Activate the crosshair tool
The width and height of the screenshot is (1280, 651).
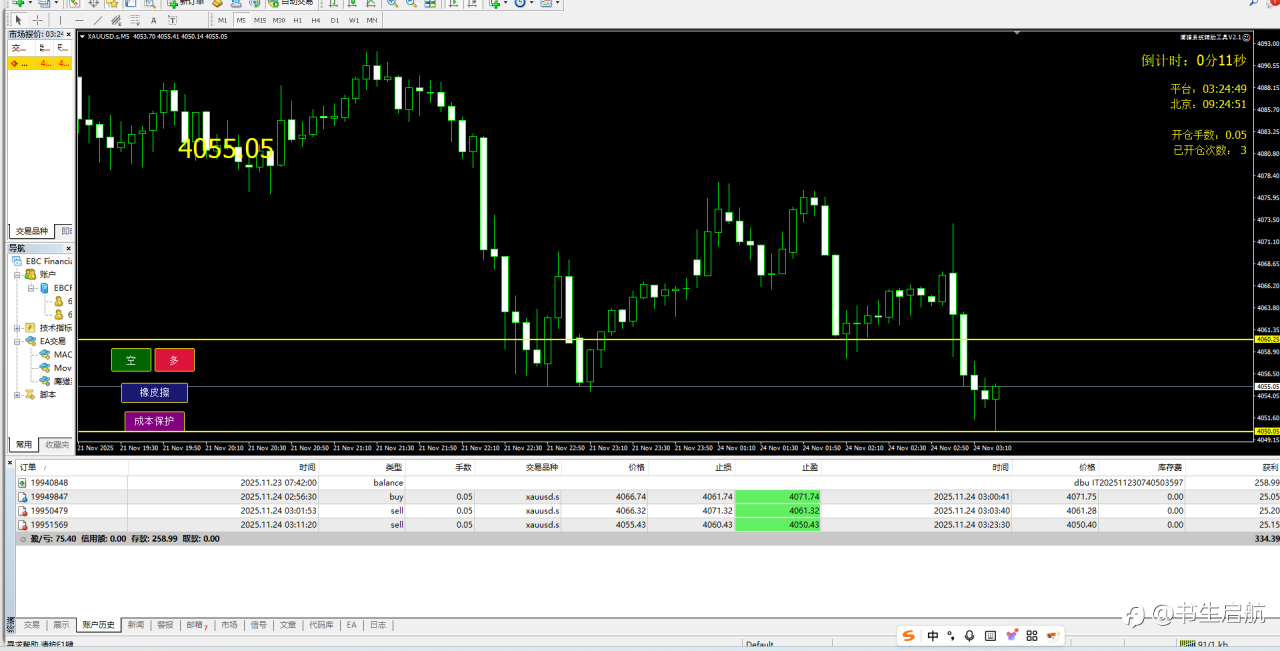click(37, 20)
